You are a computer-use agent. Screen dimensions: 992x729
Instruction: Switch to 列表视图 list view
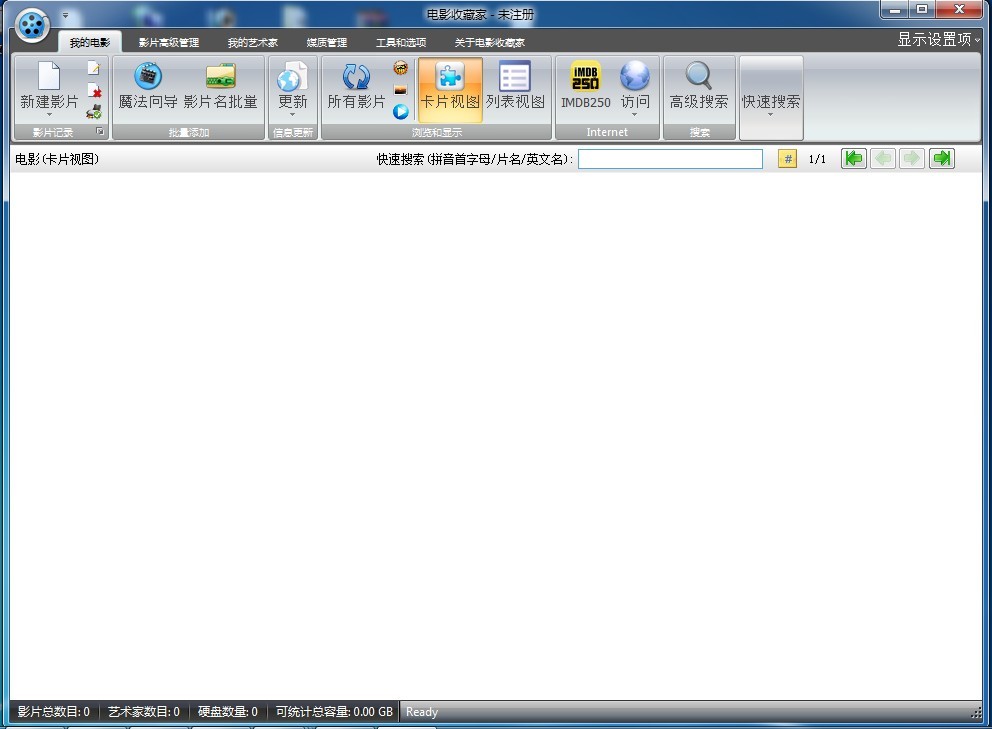click(x=515, y=88)
